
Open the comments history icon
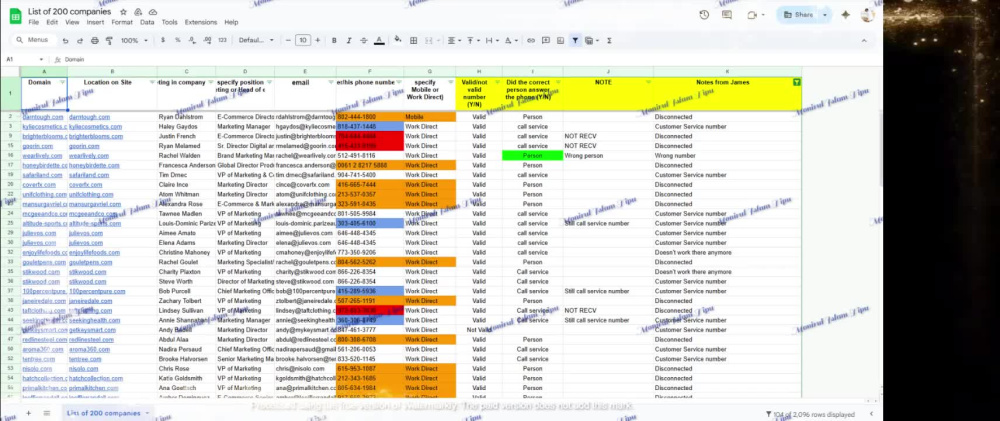[727, 15]
